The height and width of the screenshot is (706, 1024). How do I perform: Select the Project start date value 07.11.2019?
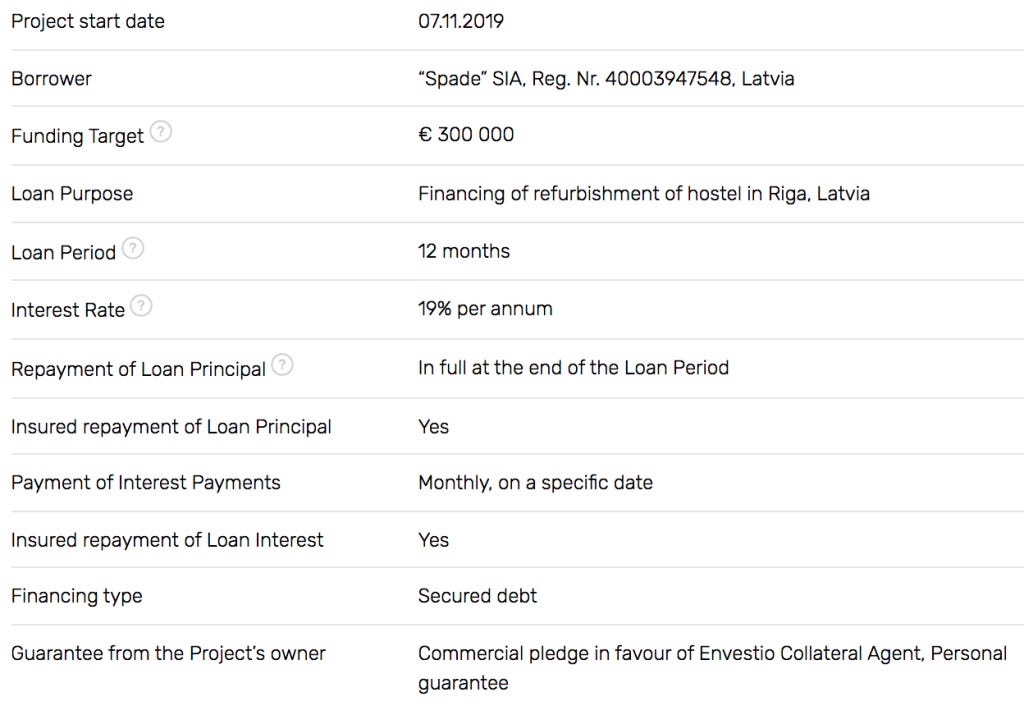(461, 21)
